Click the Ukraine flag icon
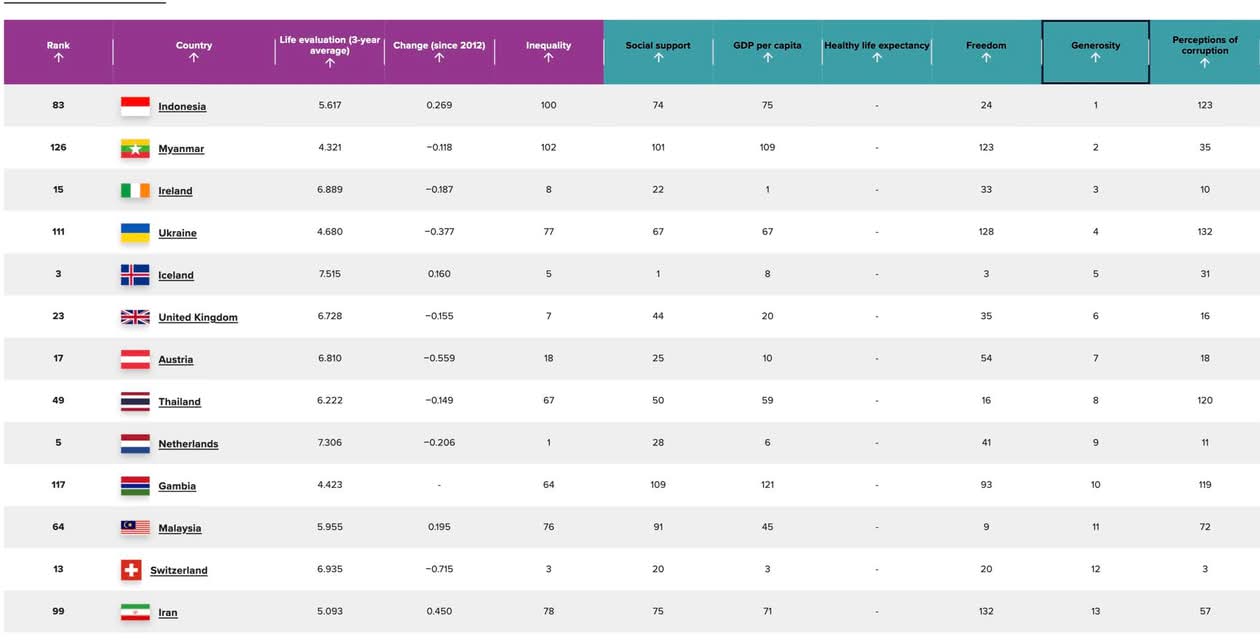This screenshot has width=1260, height=640. [x=135, y=233]
